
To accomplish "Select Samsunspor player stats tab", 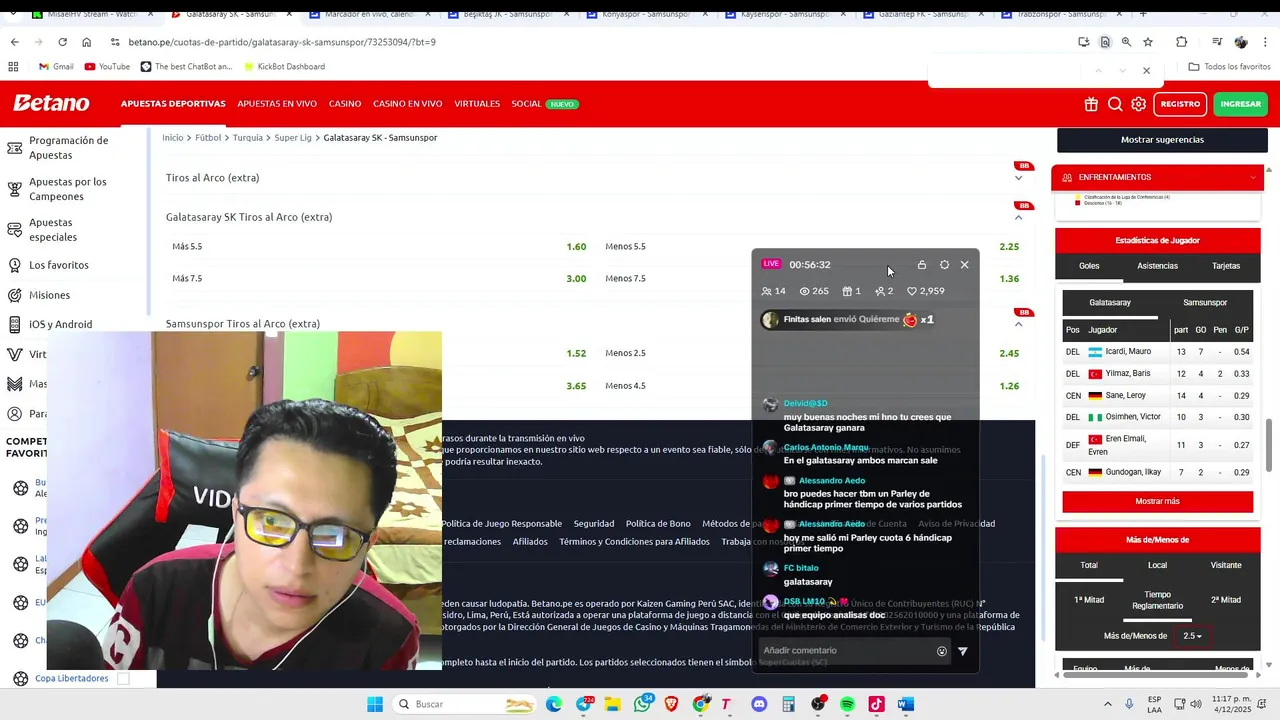I will coord(1205,303).
